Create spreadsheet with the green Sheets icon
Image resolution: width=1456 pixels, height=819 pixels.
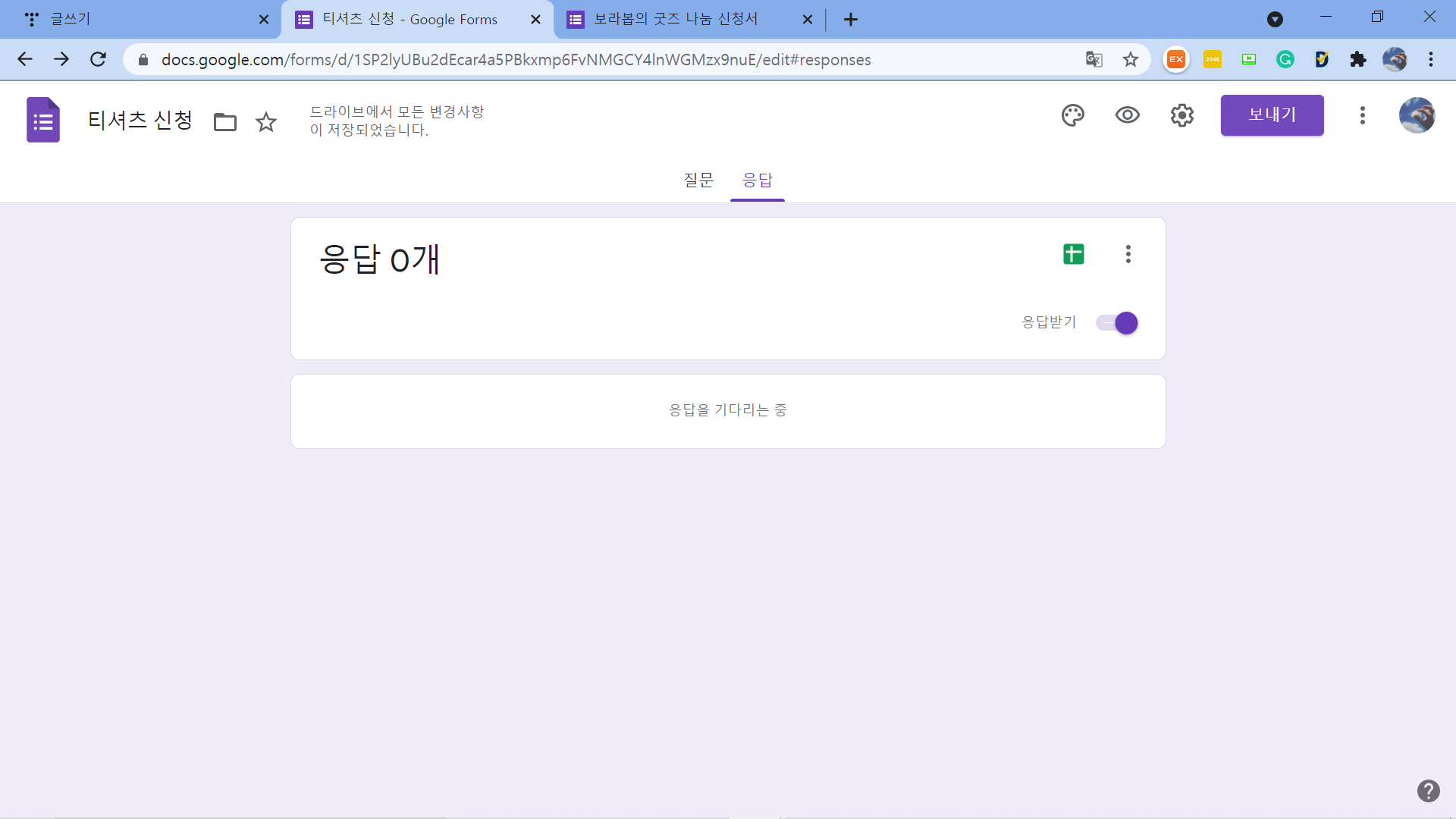click(x=1073, y=254)
